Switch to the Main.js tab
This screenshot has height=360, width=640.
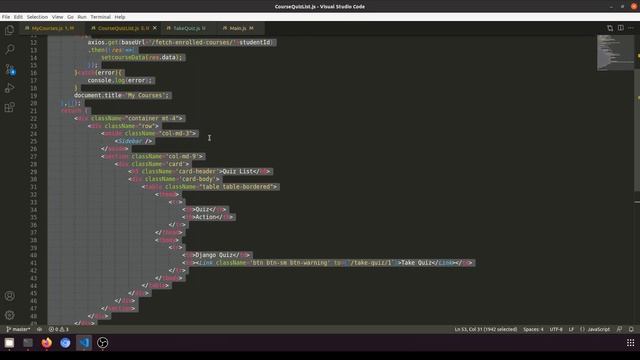click(240, 28)
